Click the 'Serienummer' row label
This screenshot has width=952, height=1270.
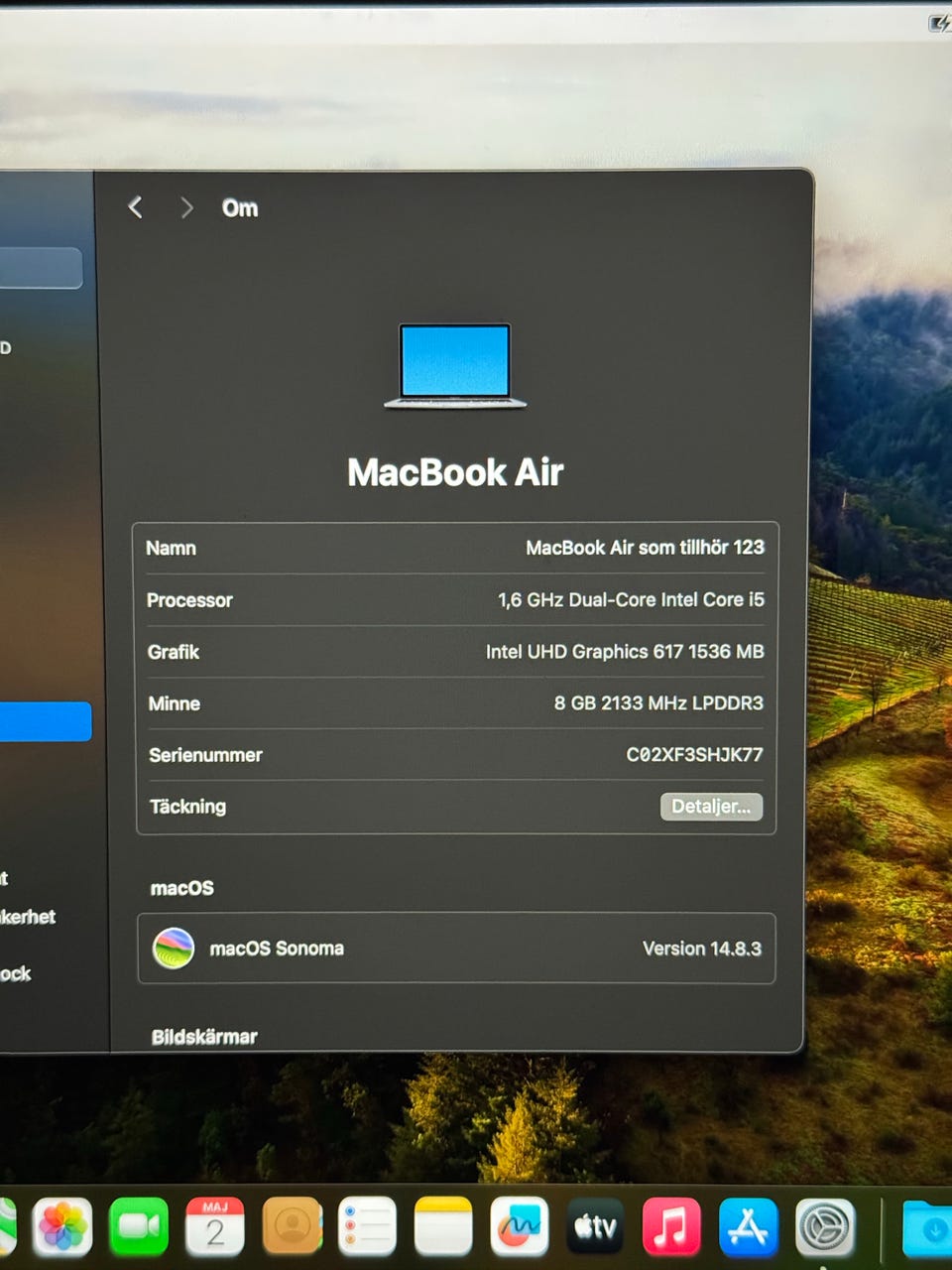(x=206, y=755)
